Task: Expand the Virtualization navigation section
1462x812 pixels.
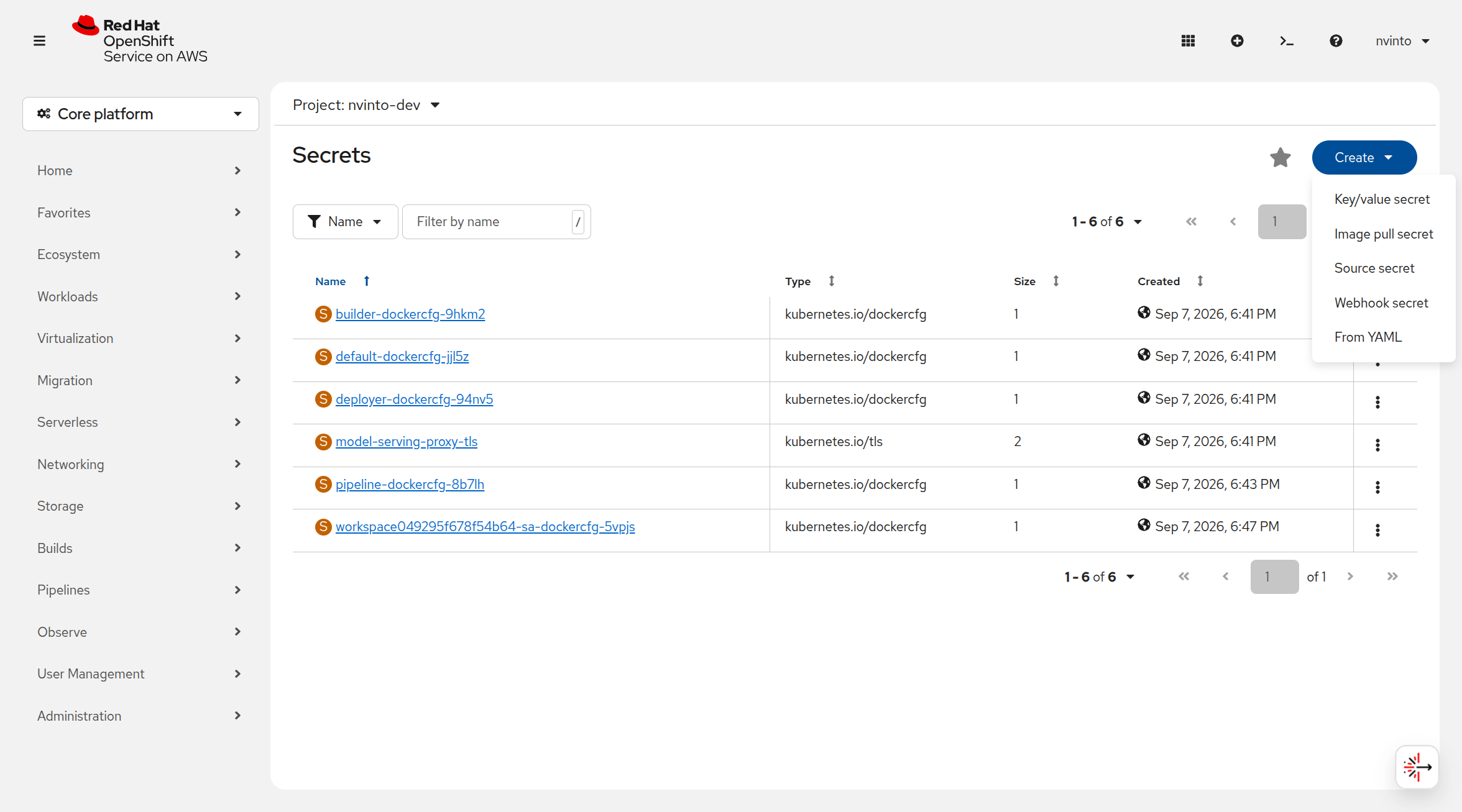Action: [x=140, y=339]
